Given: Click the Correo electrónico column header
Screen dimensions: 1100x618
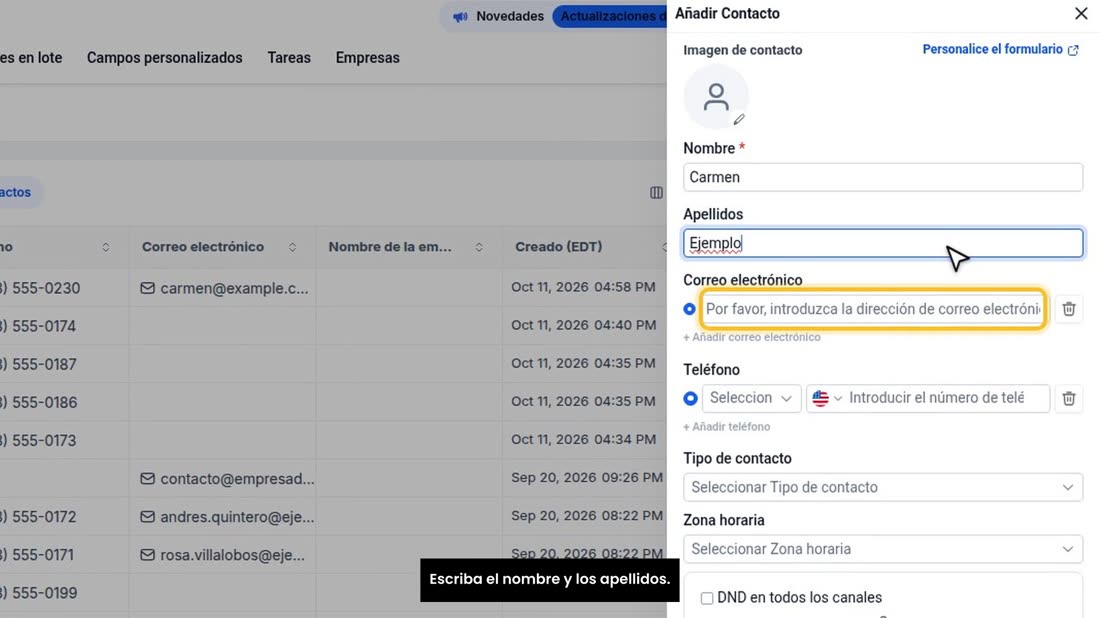Looking at the screenshot, I should click(x=203, y=247).
